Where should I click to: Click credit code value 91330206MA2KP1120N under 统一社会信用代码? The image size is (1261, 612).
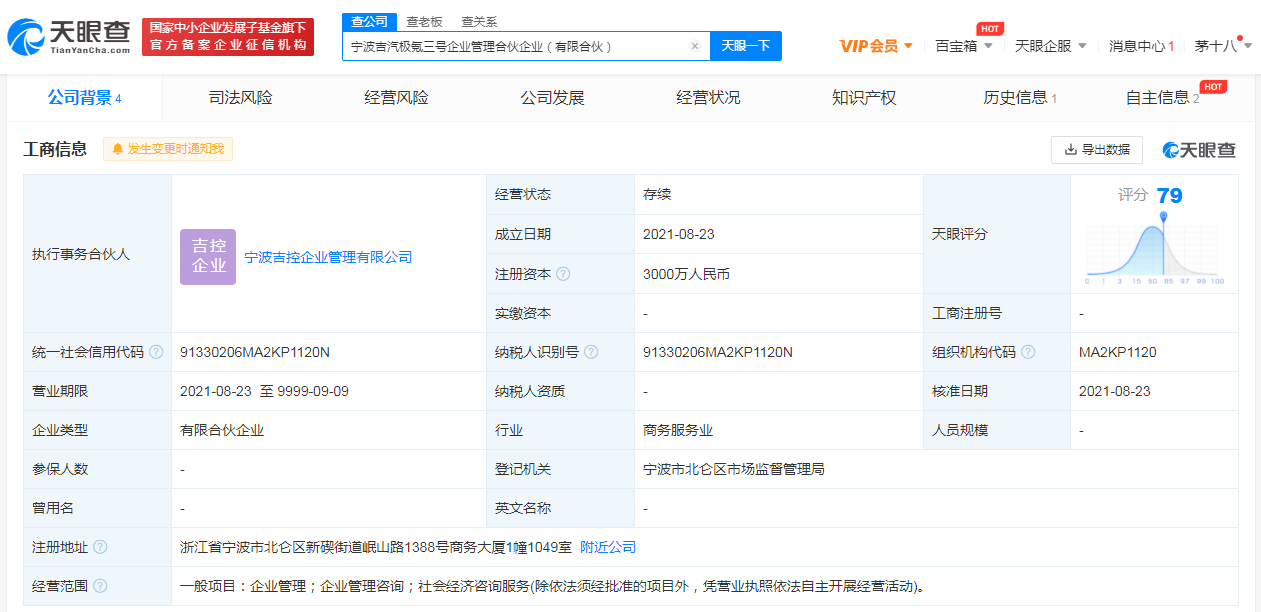(255, 352)
